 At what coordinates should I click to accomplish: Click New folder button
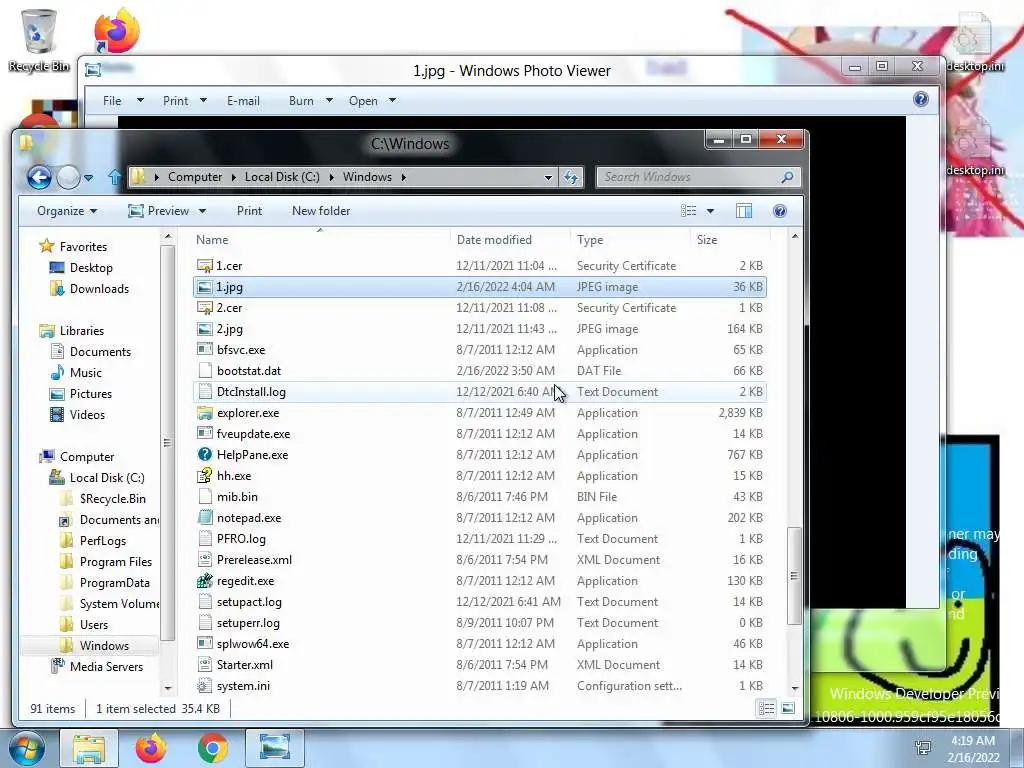[321, 211]
